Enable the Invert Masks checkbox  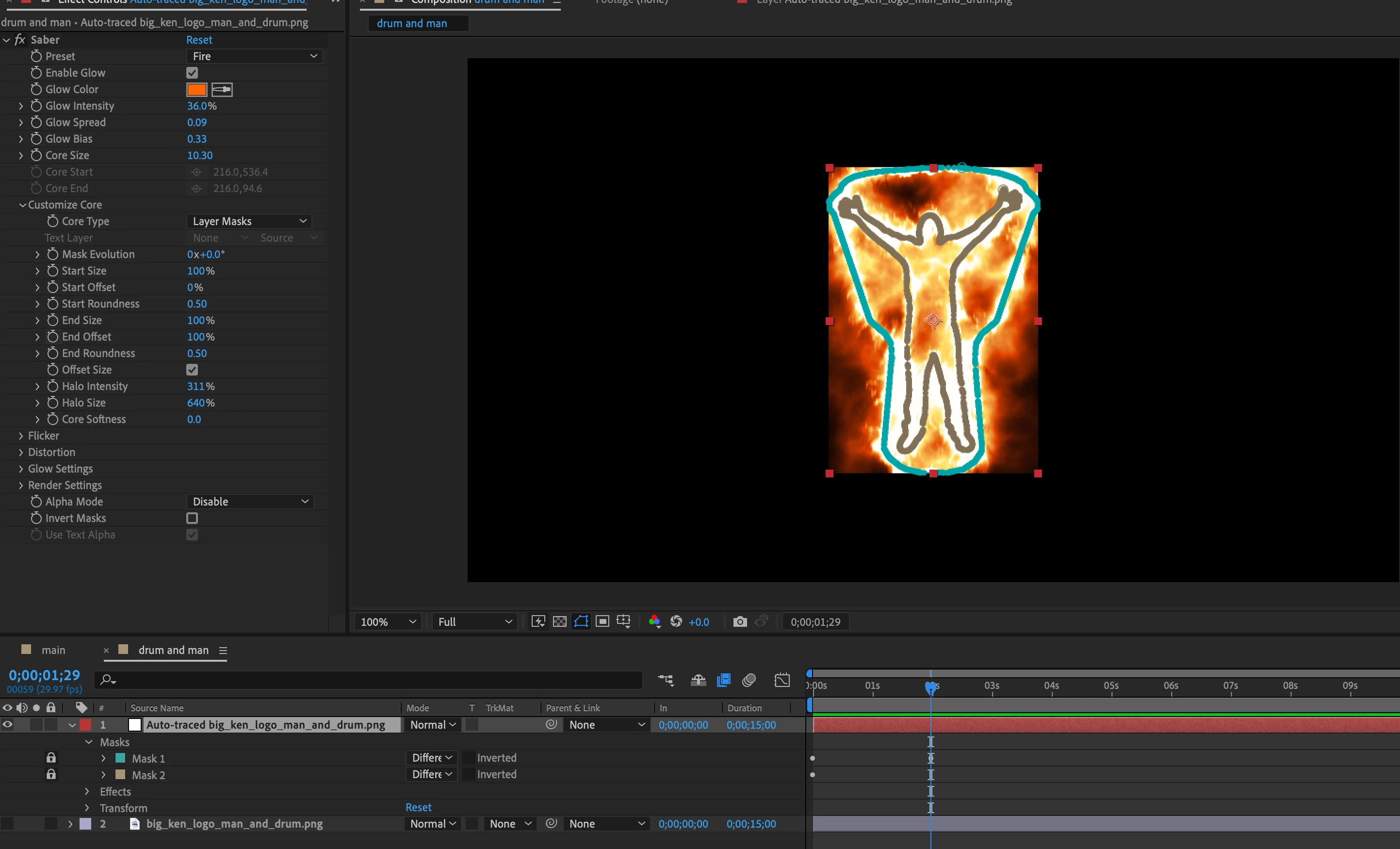click(192, 518)
